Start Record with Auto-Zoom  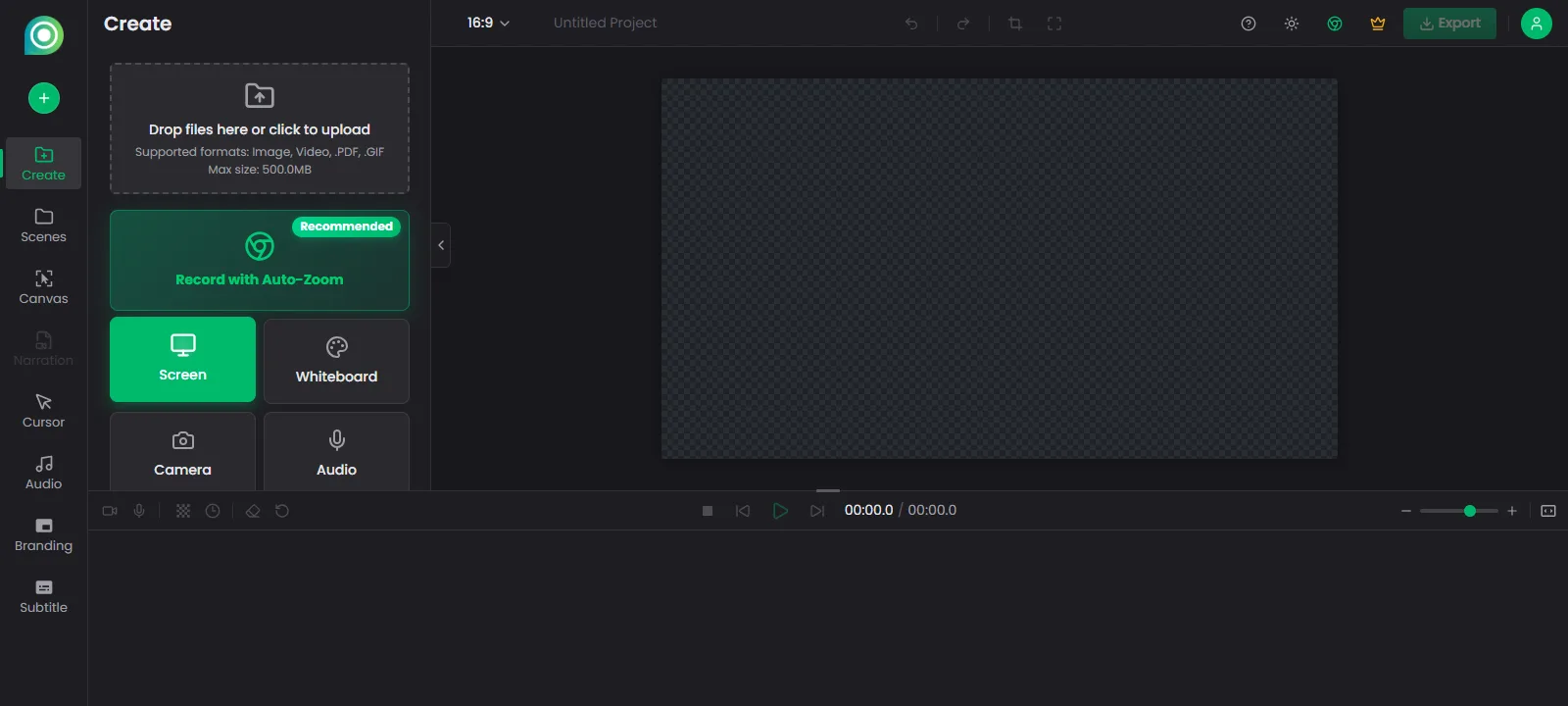click(260, 260)
